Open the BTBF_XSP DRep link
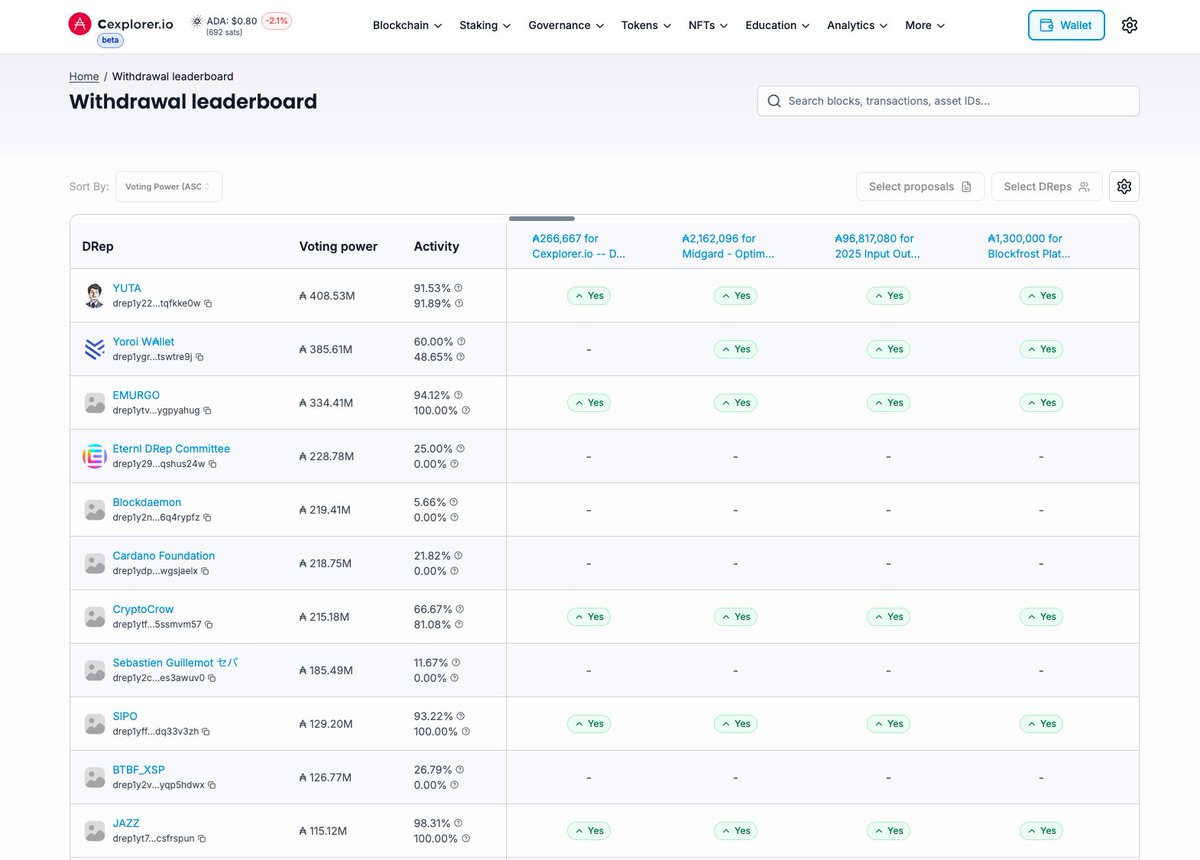The width and height of the screenshot is (1200, 860). (139, 770)
